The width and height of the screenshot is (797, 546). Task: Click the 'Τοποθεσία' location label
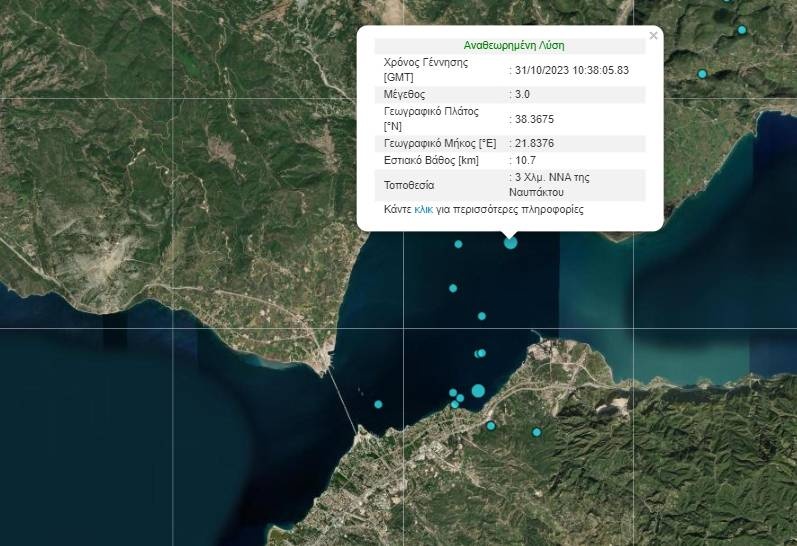point(409,185)
